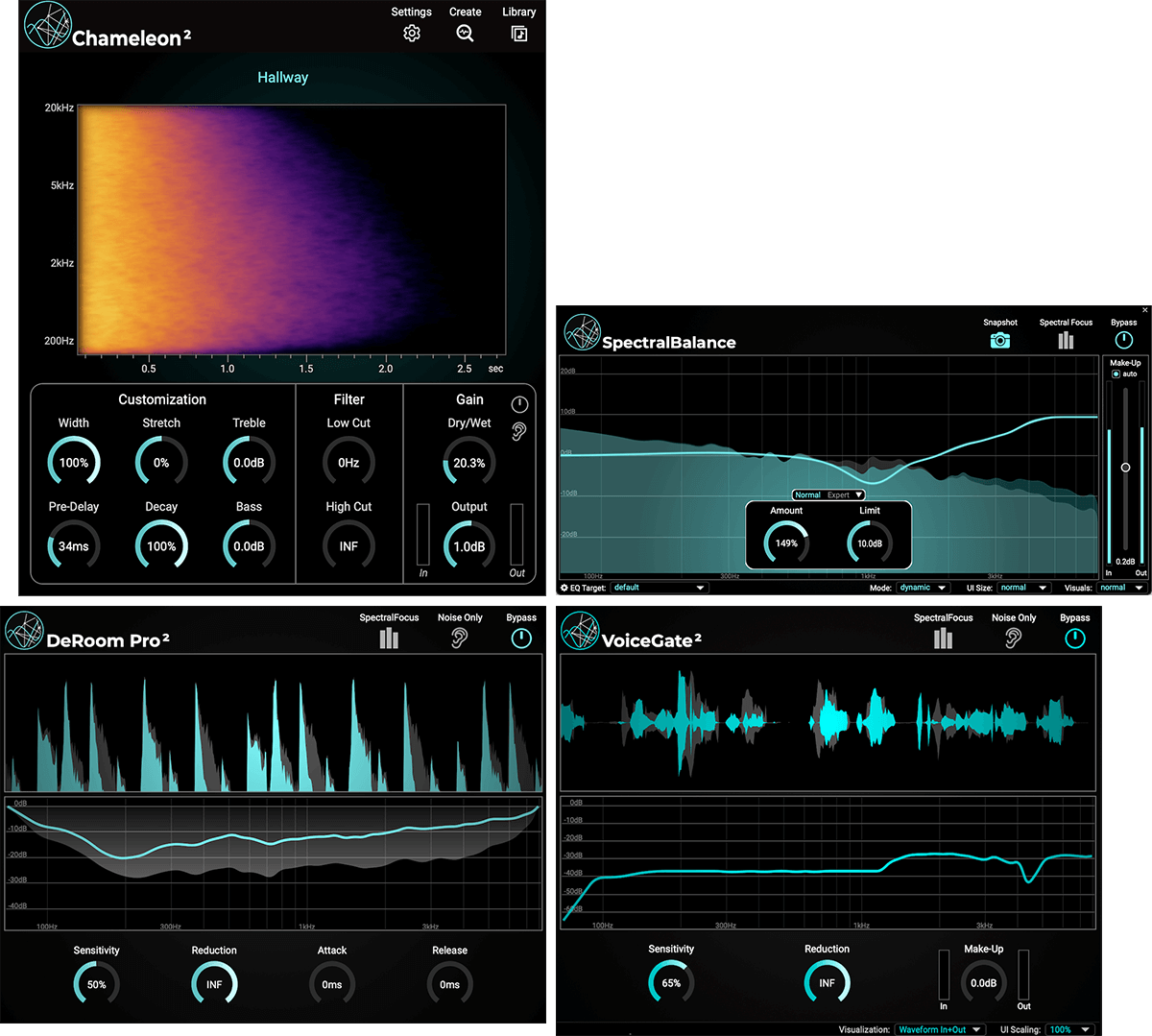This screenshot has height=1036, width=1152.
Task: Click the SpectralBalance logo icon
Action: tap(582, 332)
